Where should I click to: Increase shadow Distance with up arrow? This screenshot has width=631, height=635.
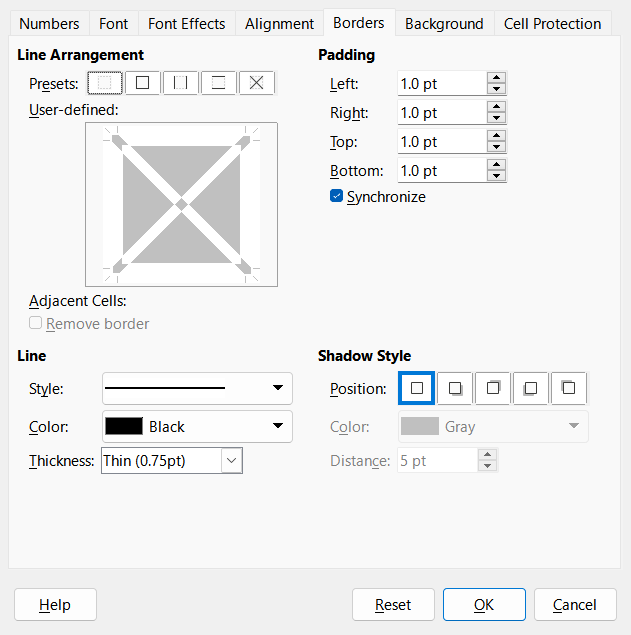[x=488, y=455]
